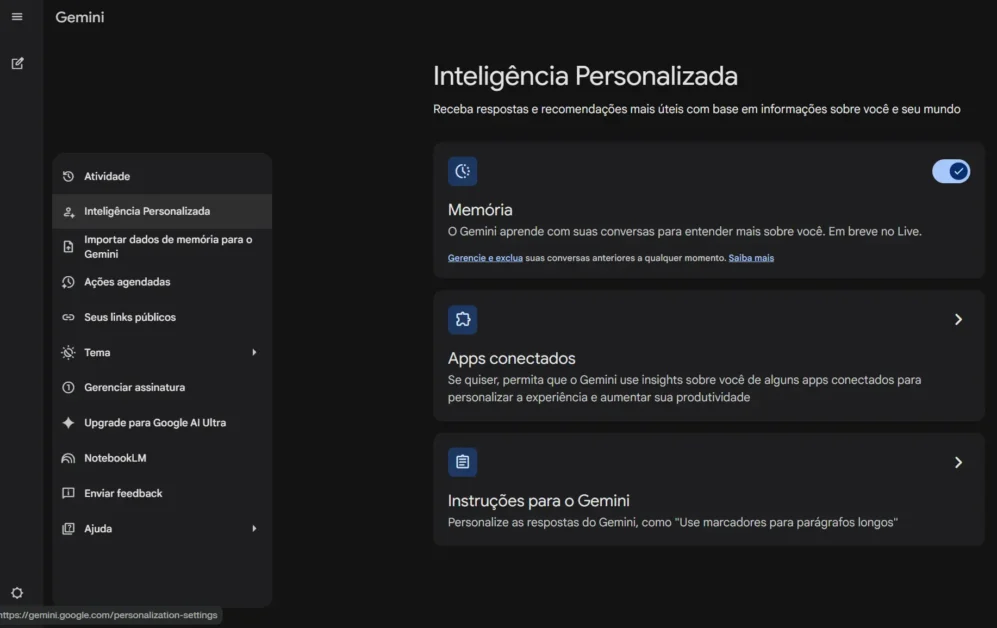Screen dimensions: 997x628
Task: Expand the Tema submenu arrow
Action: [x=254, y=352]
